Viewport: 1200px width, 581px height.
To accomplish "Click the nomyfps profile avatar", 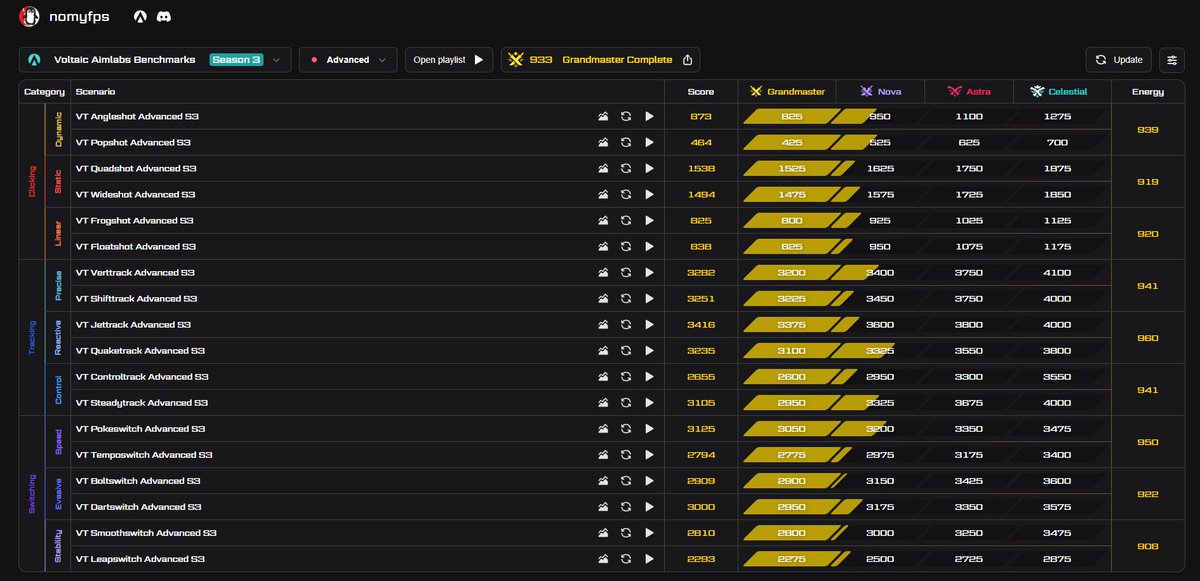I will pyautogui.click(x=30, y=16).
